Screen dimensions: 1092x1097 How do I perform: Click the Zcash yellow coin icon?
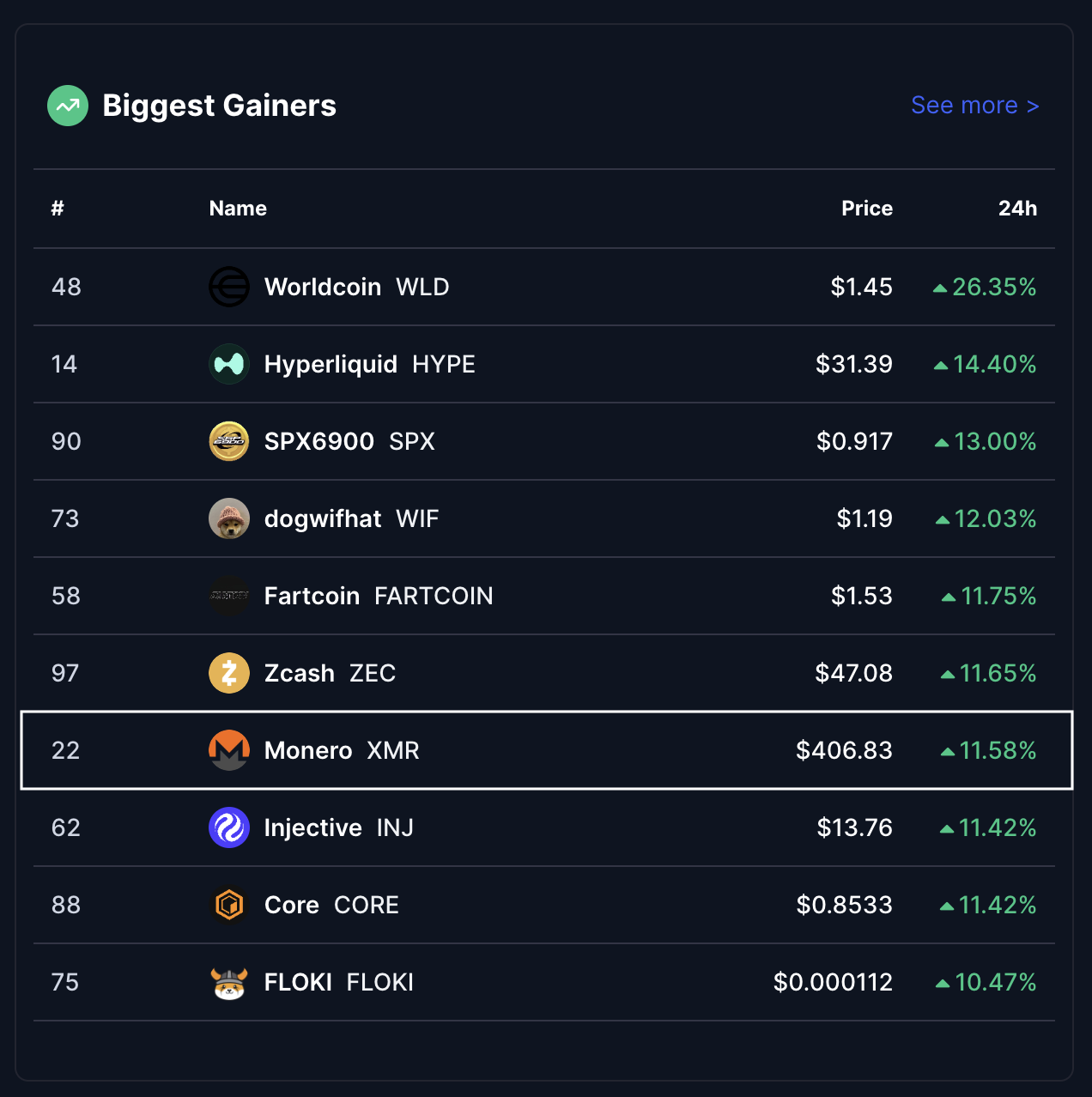[229, 673]
